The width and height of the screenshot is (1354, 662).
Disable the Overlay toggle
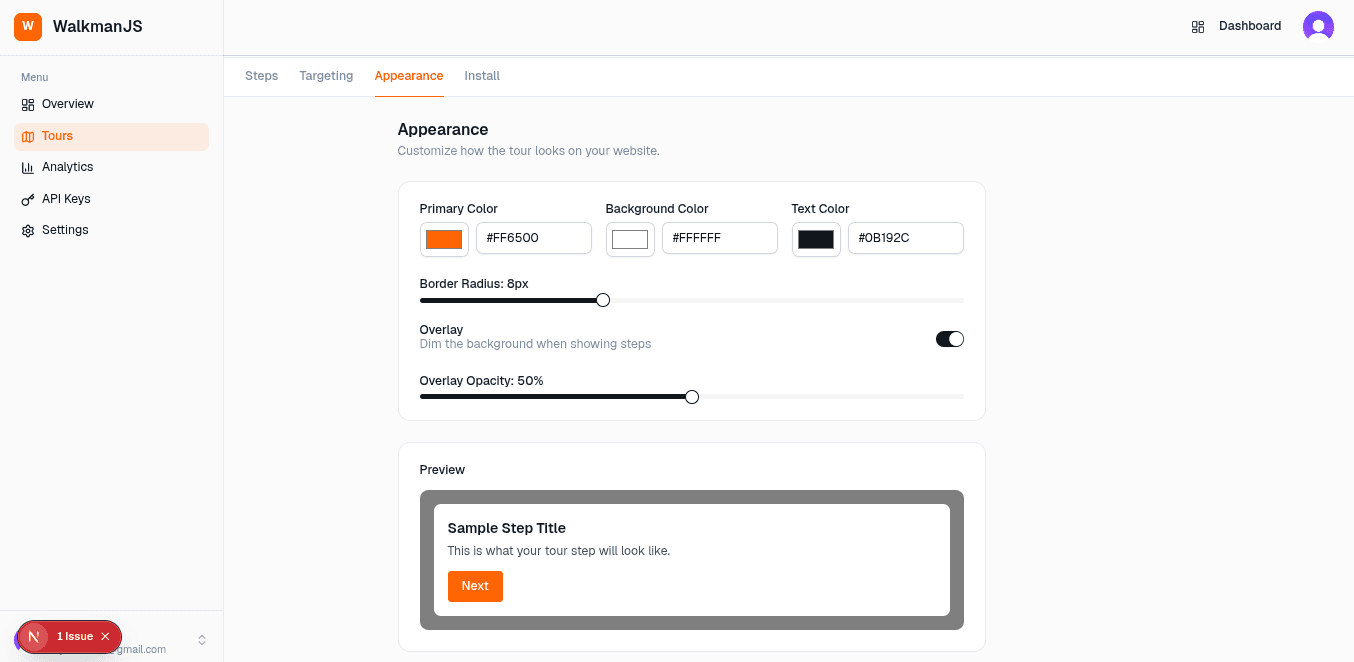tap(949, 338)
